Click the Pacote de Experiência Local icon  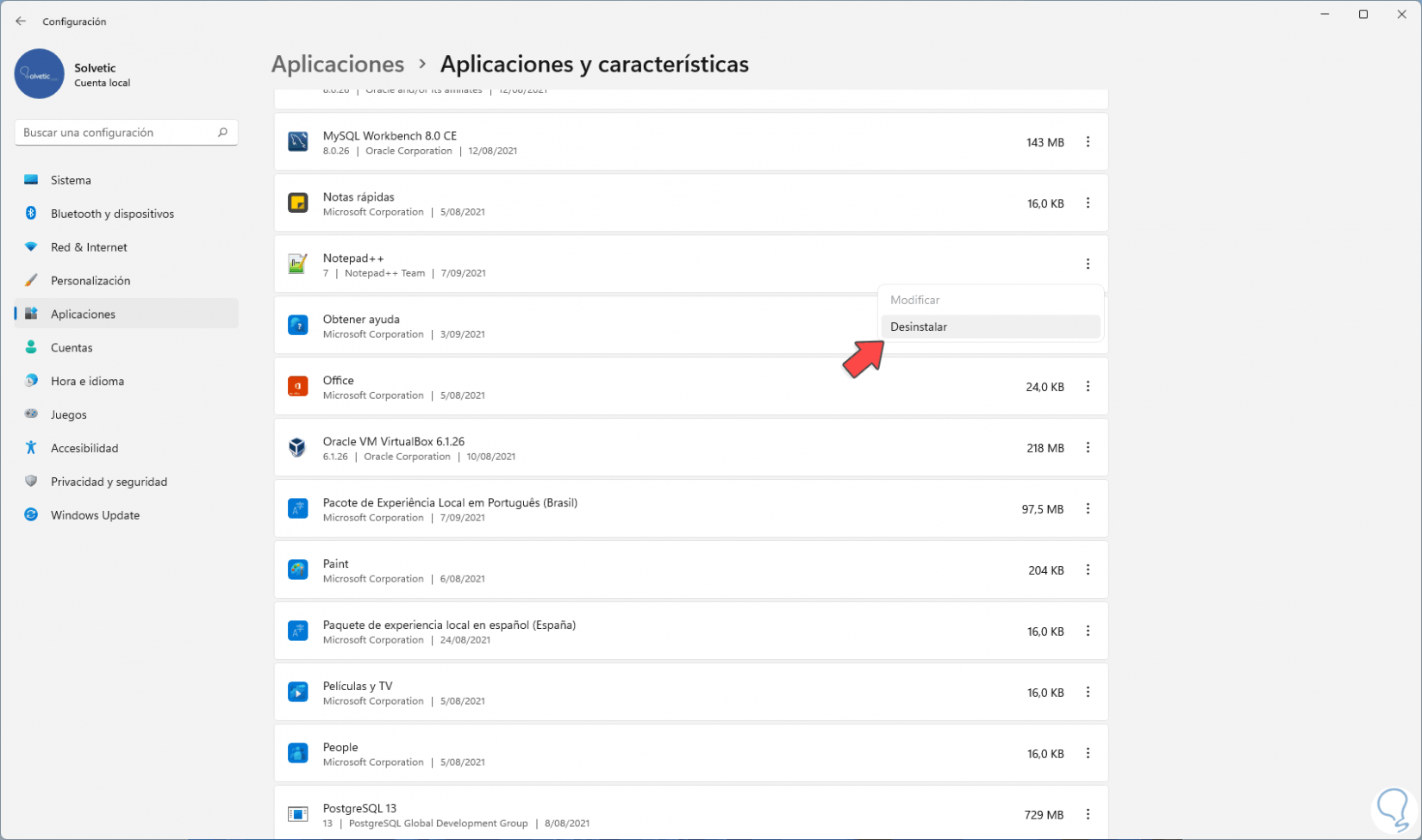[298, 509]
